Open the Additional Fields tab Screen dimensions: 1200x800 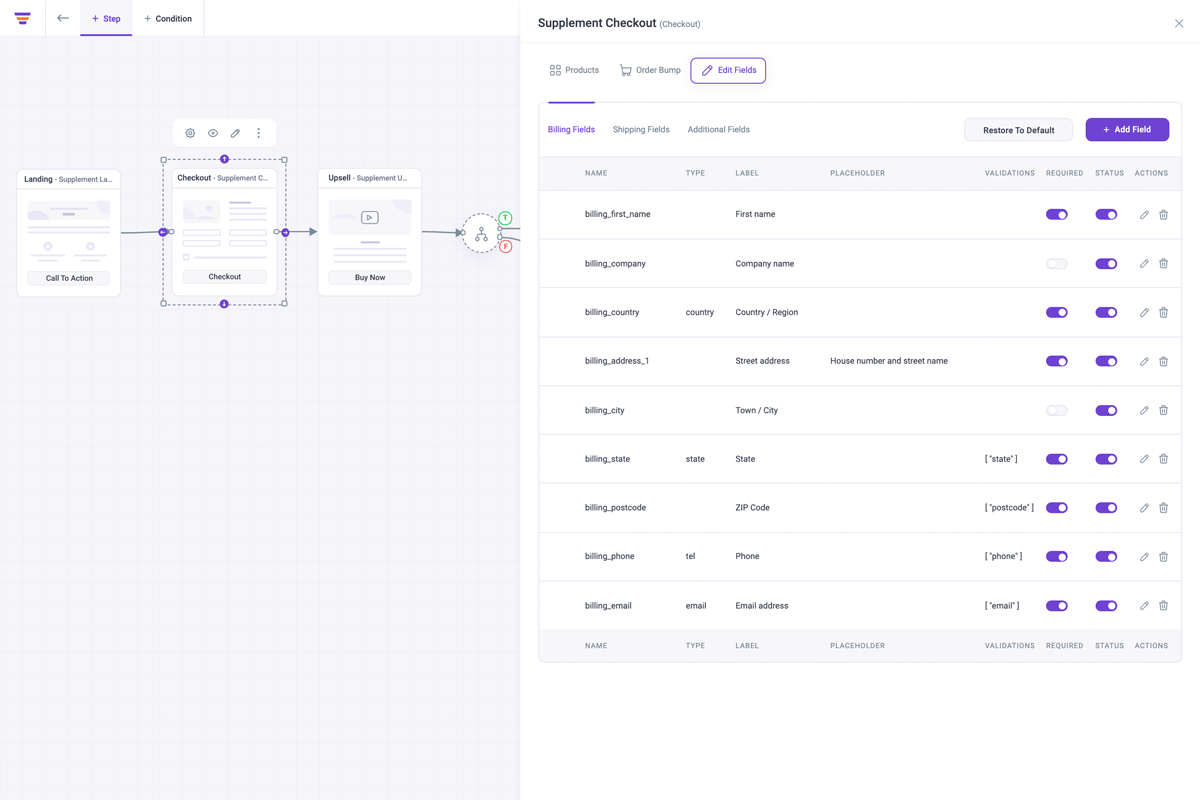pyautogui.click(x=718, y=130)
